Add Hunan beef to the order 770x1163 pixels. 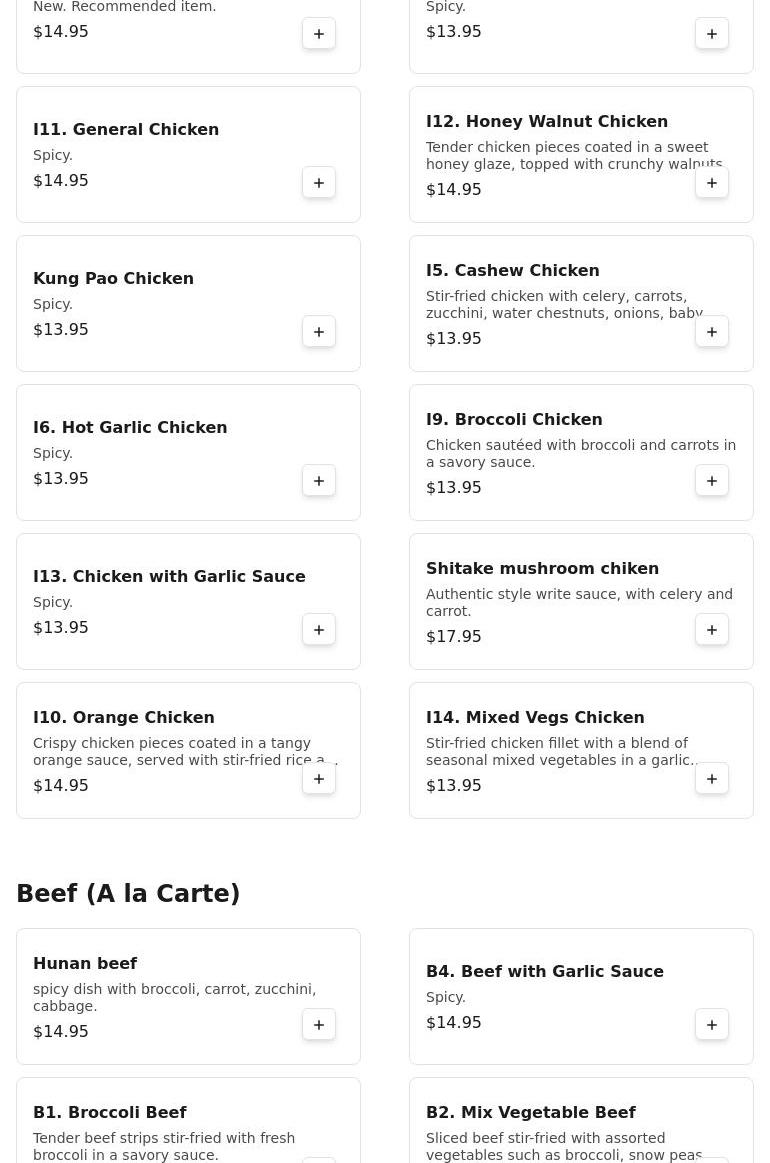click(319, 1025)
